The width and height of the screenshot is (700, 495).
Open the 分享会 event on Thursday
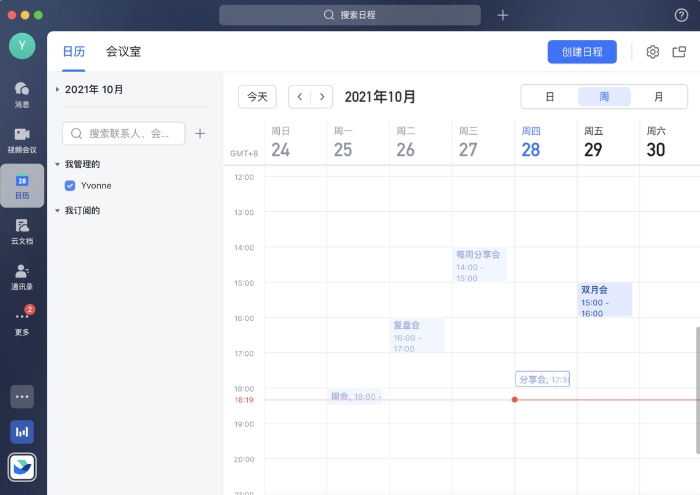(542, 379)
